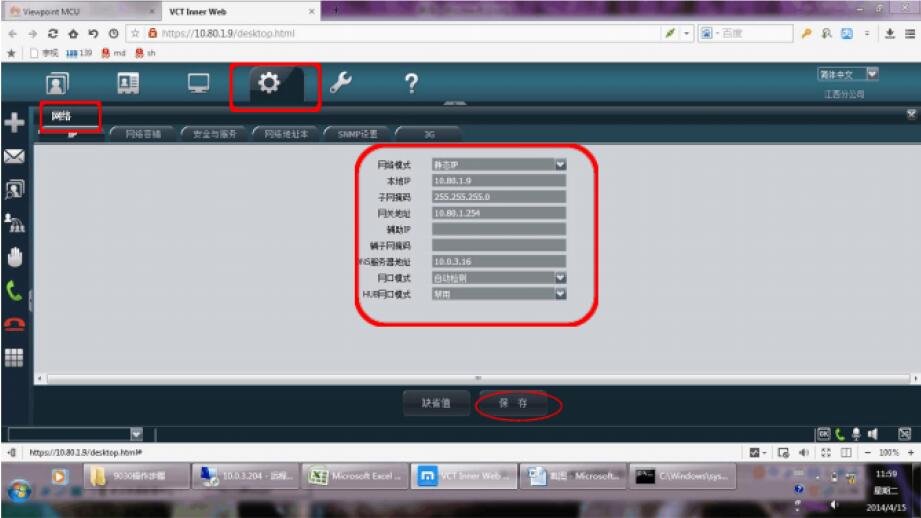Click the green call phone icon

(15, 290)
